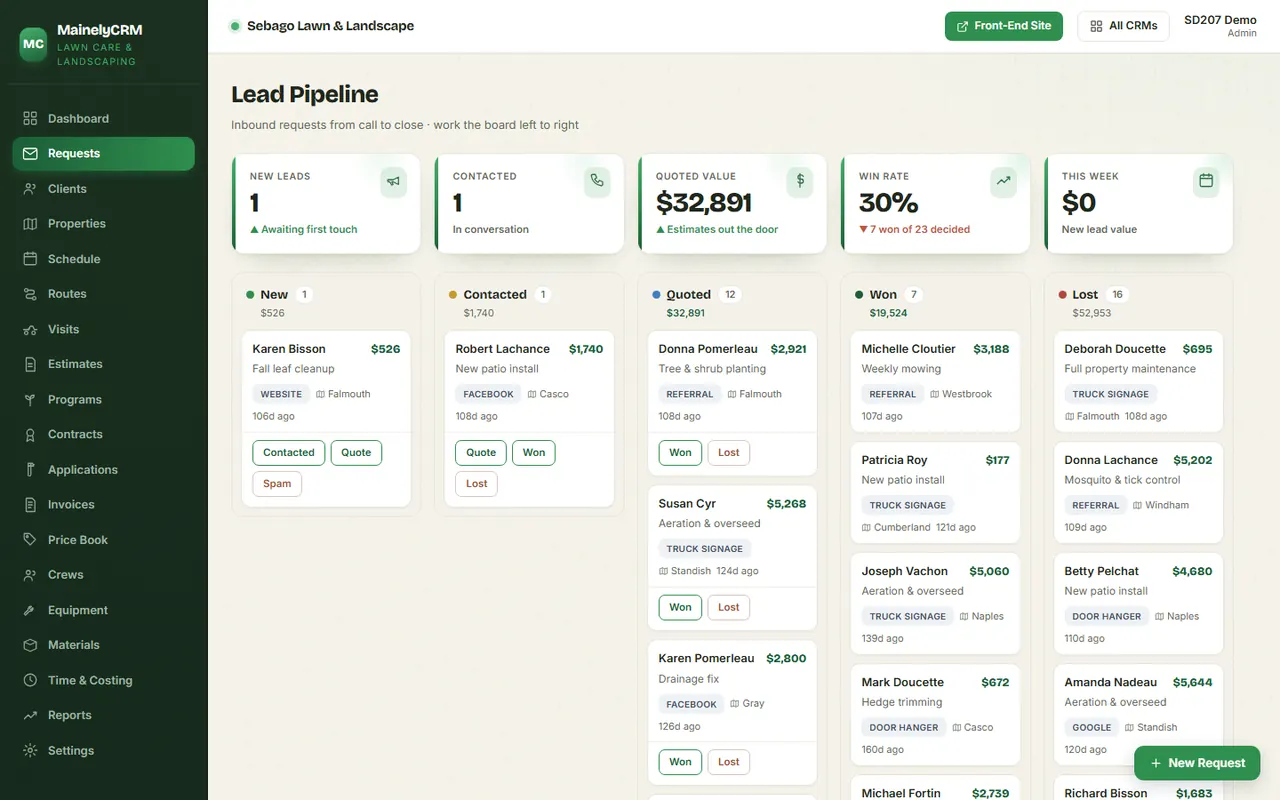Select Reports in the sidebar
The image size is (1280, 800).
point(103,715)
